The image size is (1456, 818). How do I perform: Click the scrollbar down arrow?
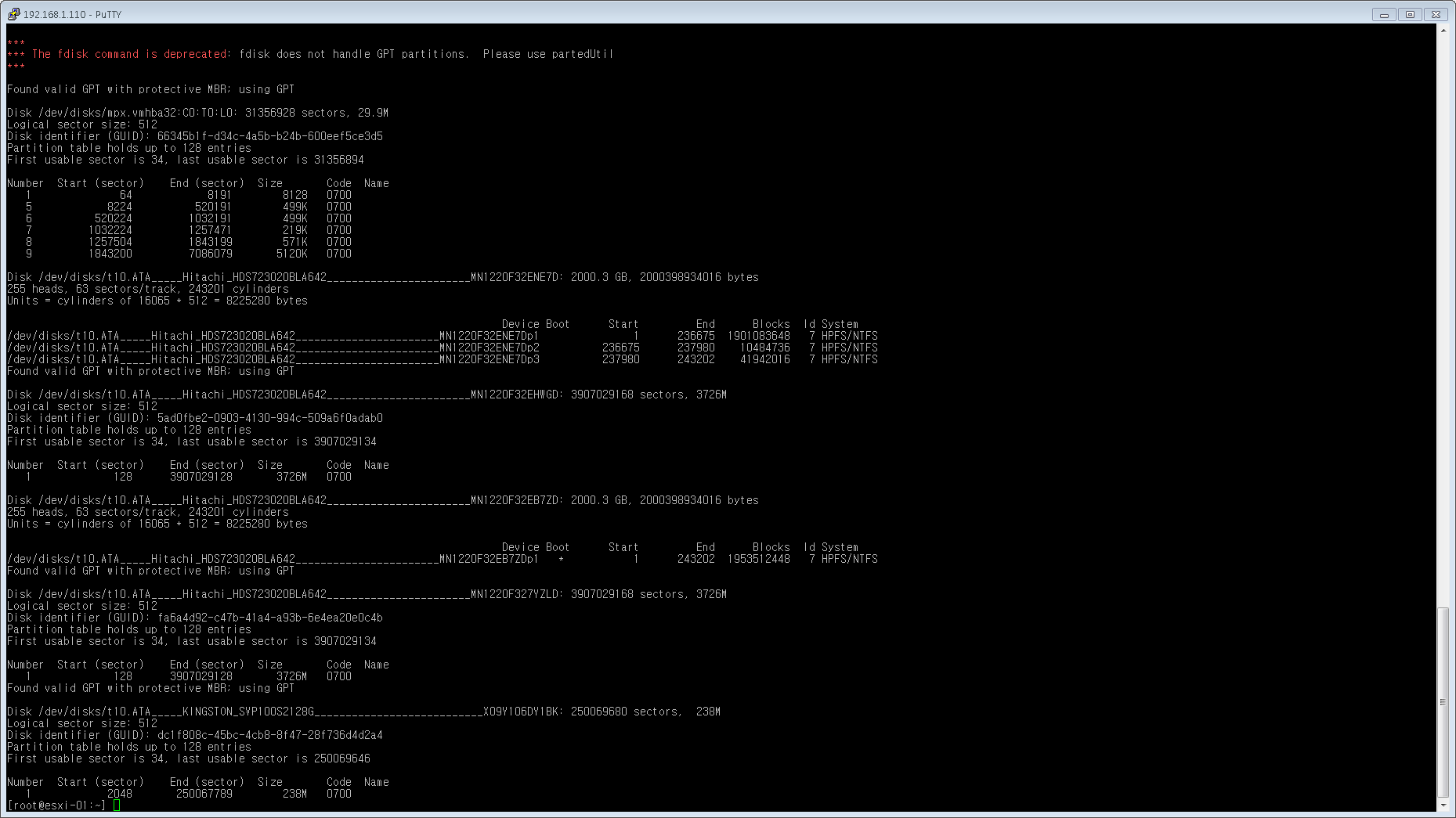(x=1443, y=805)
